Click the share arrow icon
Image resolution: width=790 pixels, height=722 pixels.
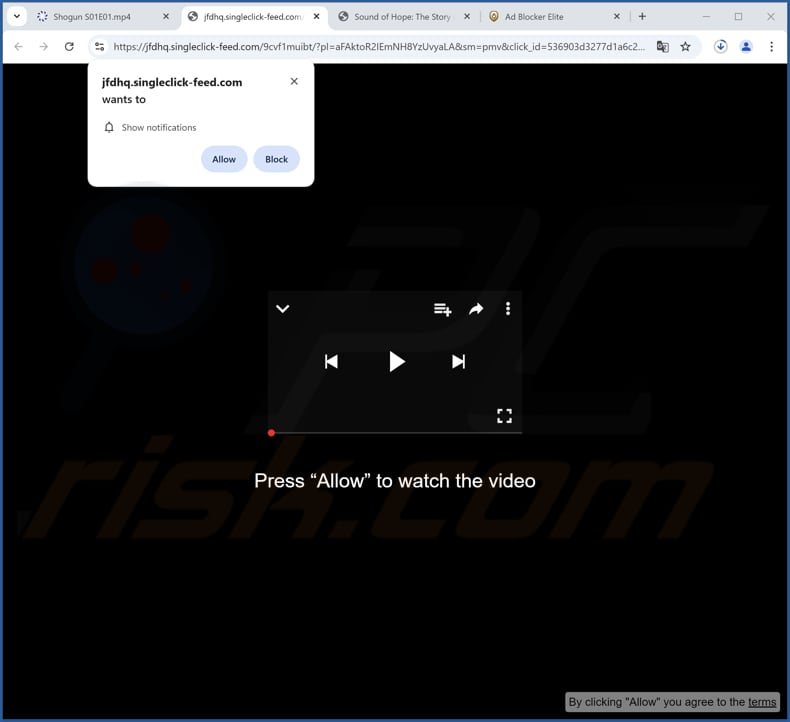pyautogui.click(x=476, y=310)
